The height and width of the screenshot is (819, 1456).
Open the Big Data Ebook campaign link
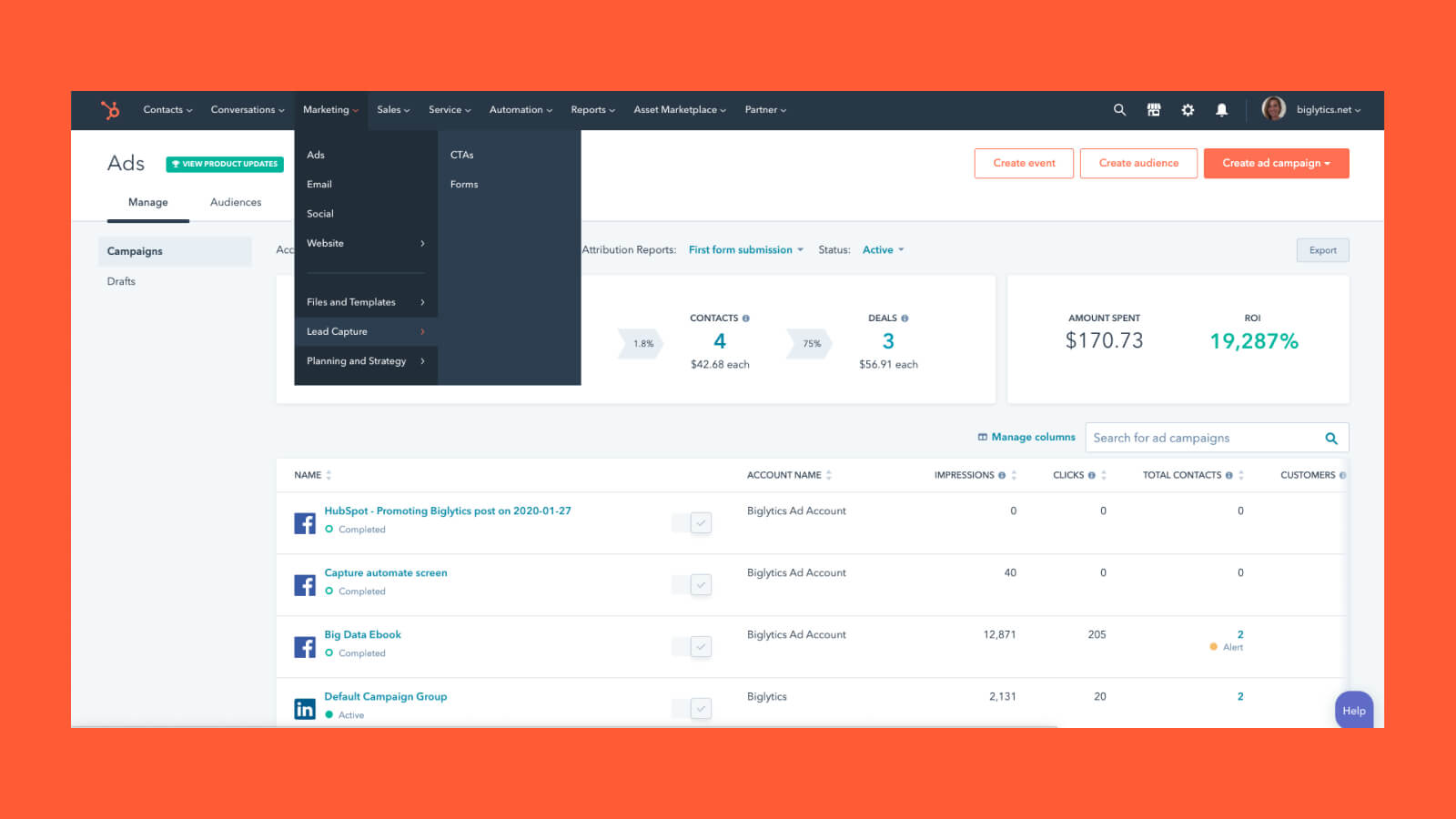[x=362, y=635]
